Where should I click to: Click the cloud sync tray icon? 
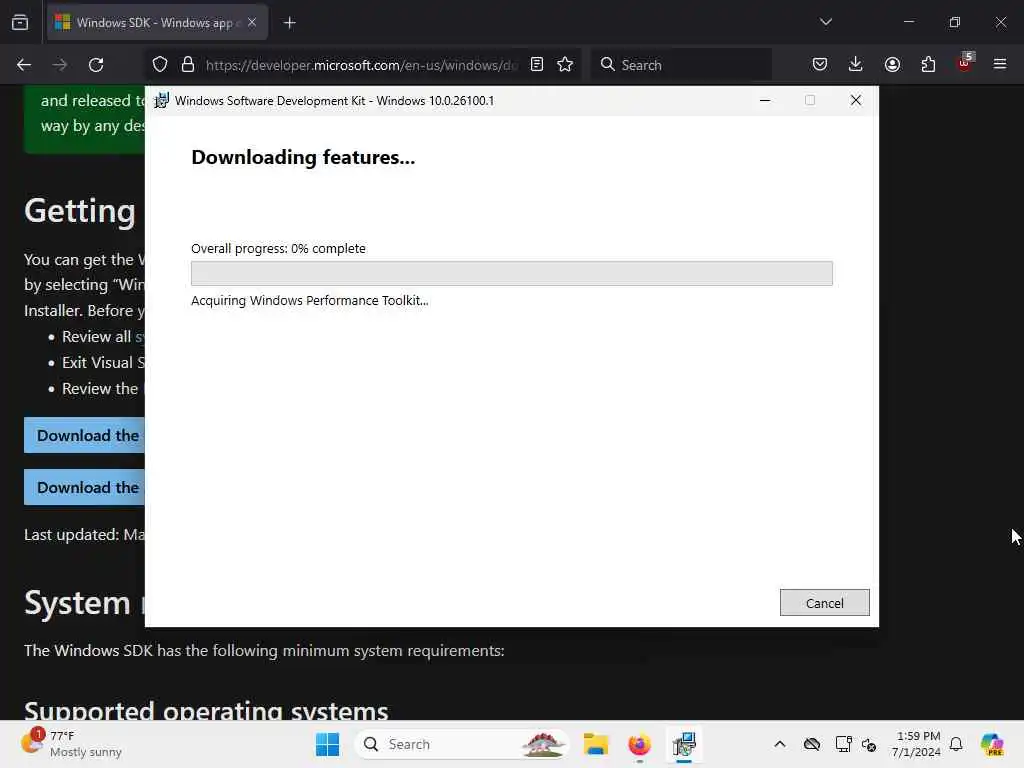[812, 744]
